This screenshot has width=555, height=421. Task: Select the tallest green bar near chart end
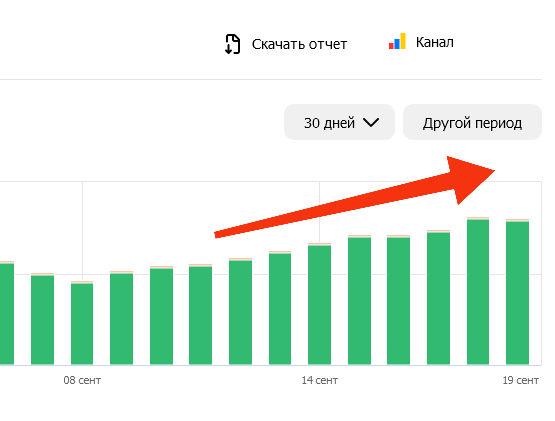[478, 291]
